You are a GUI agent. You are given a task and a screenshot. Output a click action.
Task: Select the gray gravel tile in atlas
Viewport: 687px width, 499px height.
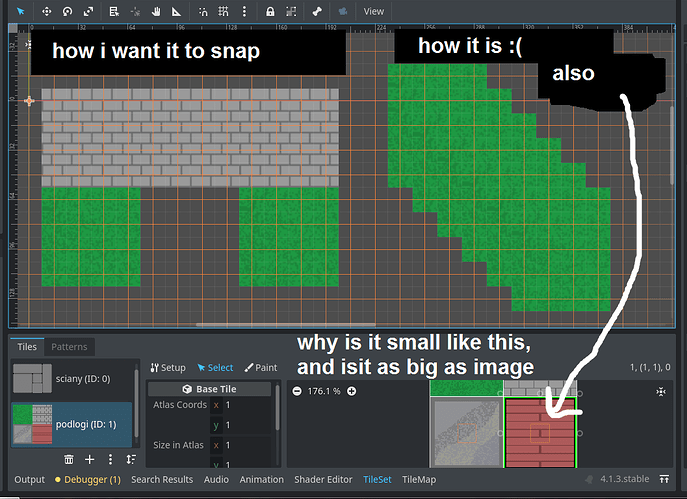point(467,433)
